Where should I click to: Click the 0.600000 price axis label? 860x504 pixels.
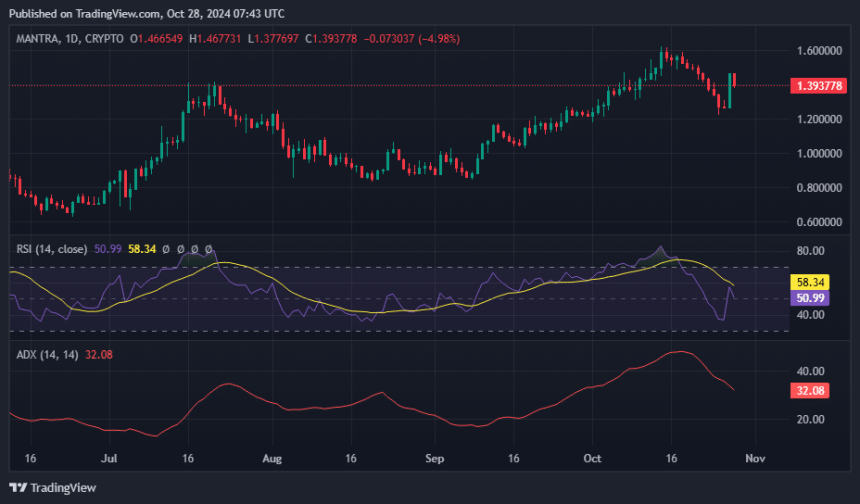pyautogui.click(x=819, y=222)
